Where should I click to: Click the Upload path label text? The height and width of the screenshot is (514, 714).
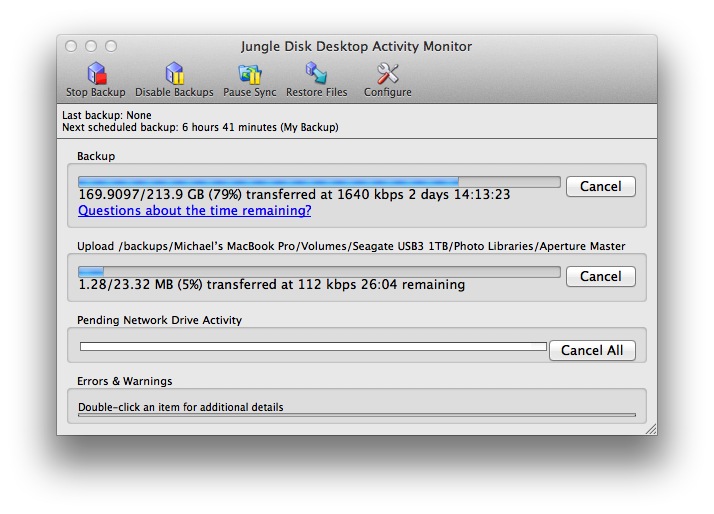[351, 246]
